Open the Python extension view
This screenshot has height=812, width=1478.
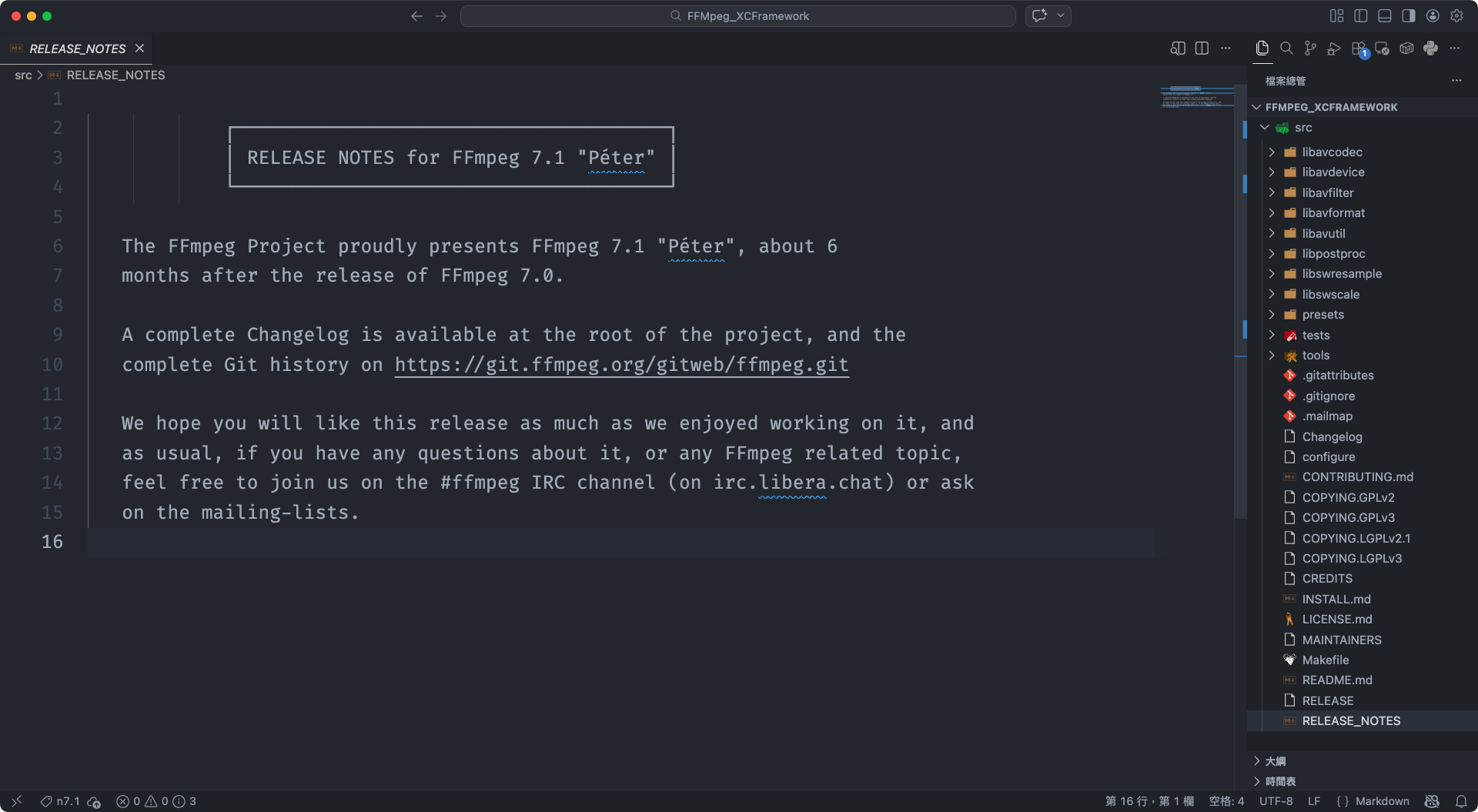point(1430,48)
